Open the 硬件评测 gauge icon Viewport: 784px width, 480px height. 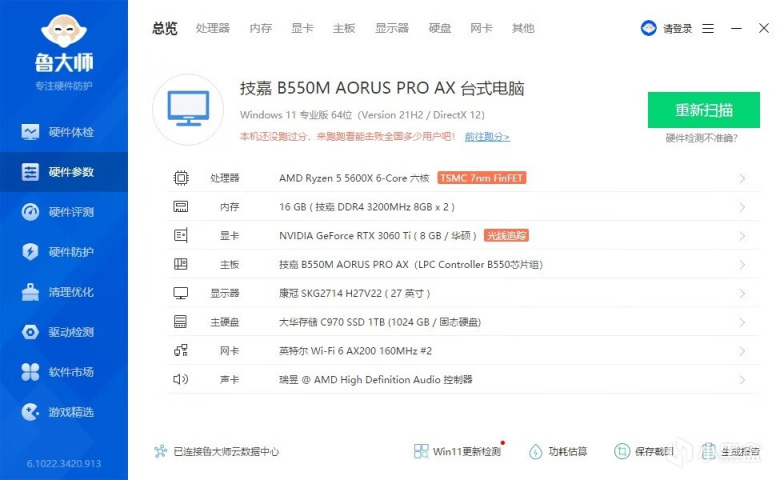30,212
